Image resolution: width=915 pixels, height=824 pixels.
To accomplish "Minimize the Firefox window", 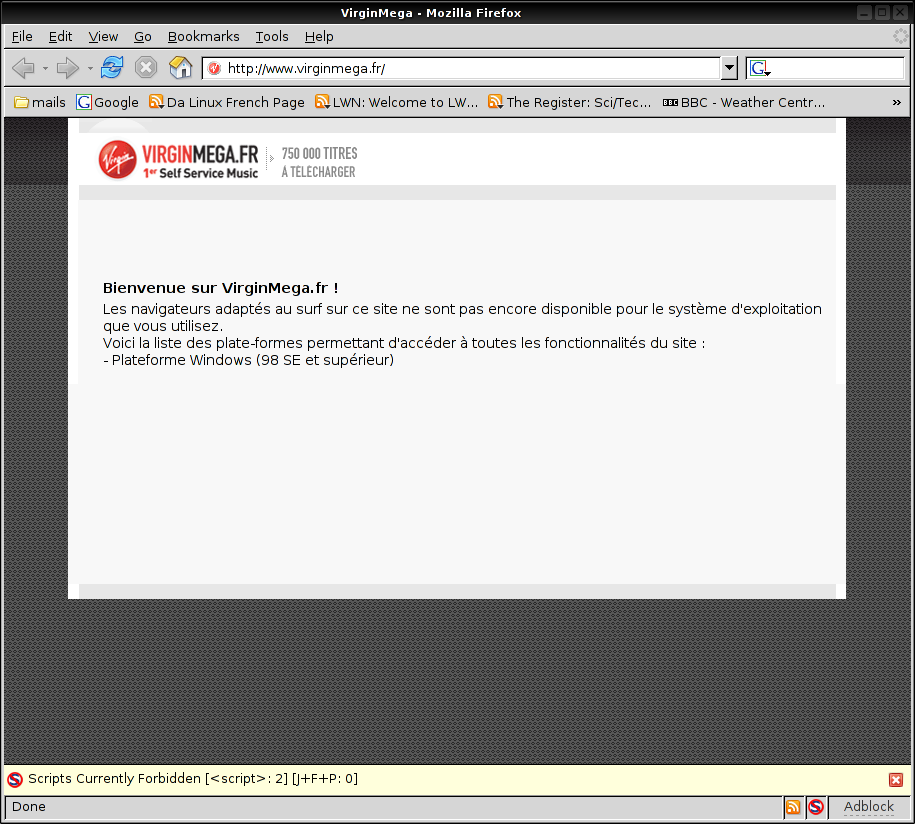I will [x=864, y=12].
